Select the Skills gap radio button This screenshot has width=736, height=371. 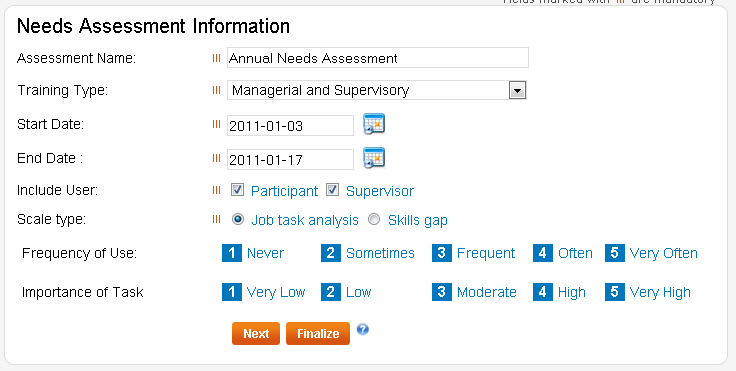[374, 219]
